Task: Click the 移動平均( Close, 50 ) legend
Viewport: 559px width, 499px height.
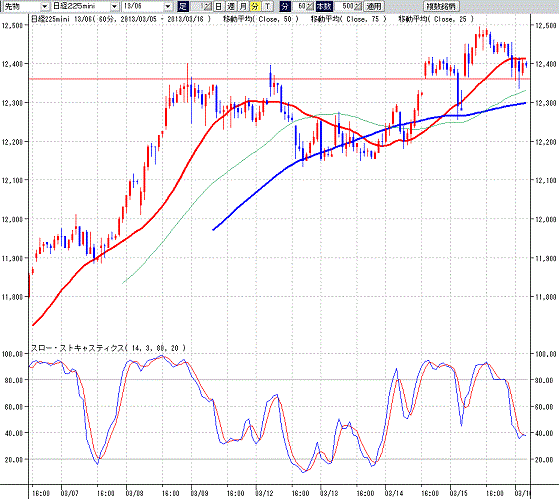Action: (261, 19)
